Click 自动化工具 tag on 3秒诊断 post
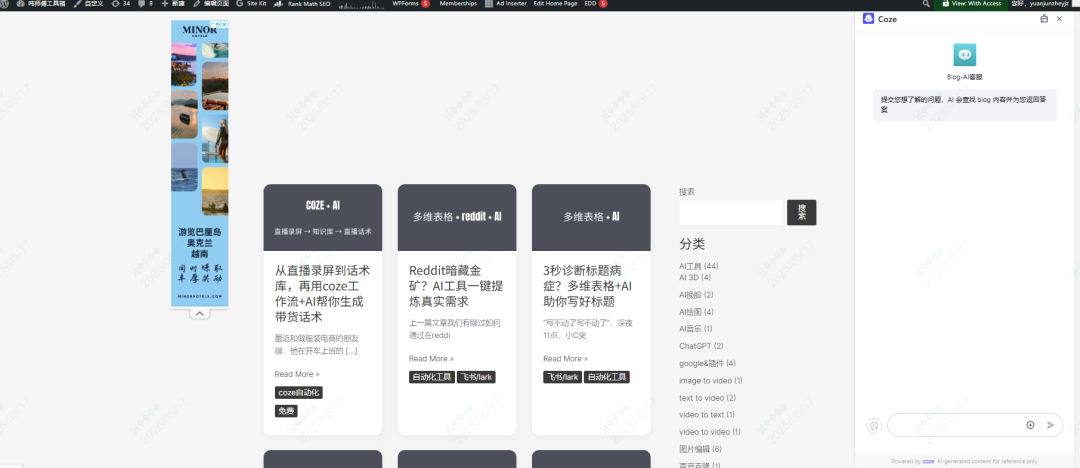1080x468 pixels. click(607, 377)
